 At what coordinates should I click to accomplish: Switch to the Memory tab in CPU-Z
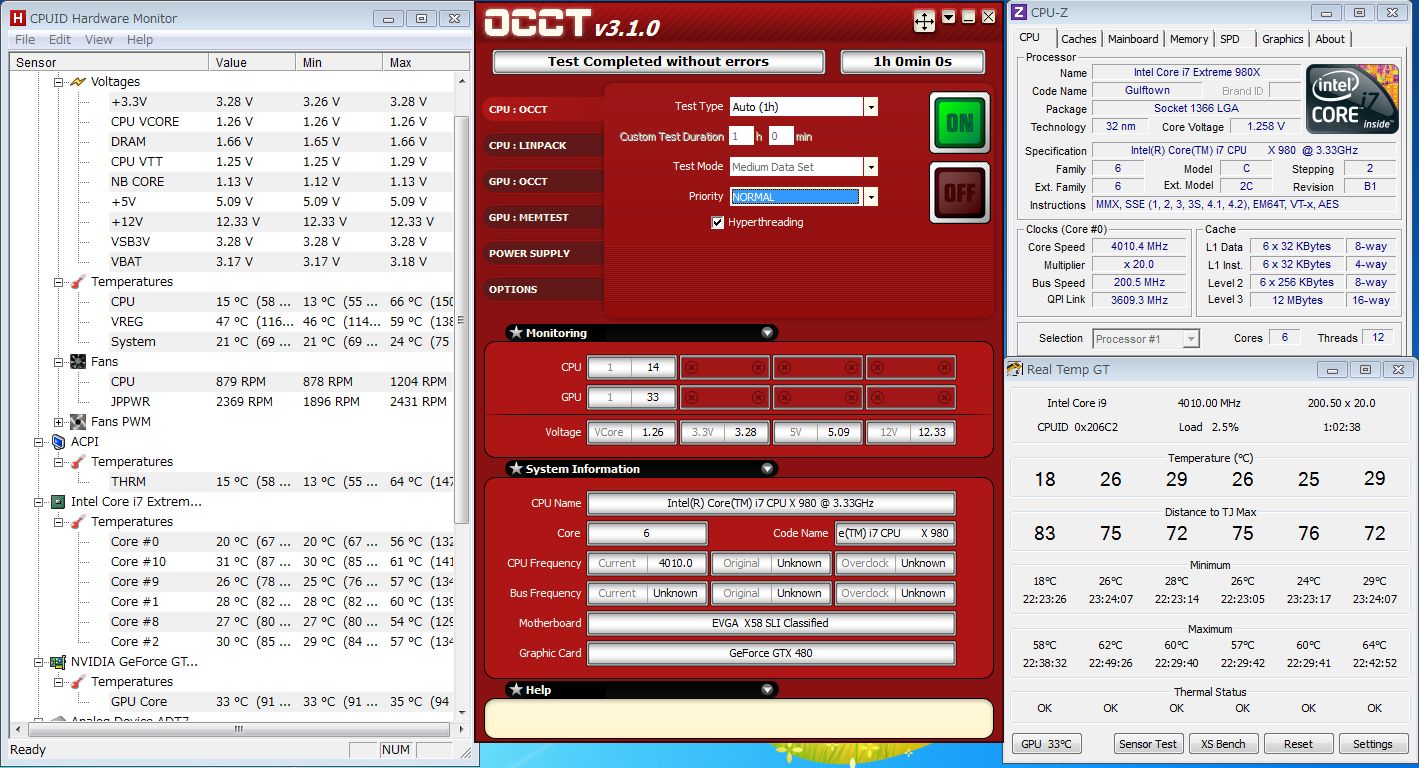tap(1189, 39)
